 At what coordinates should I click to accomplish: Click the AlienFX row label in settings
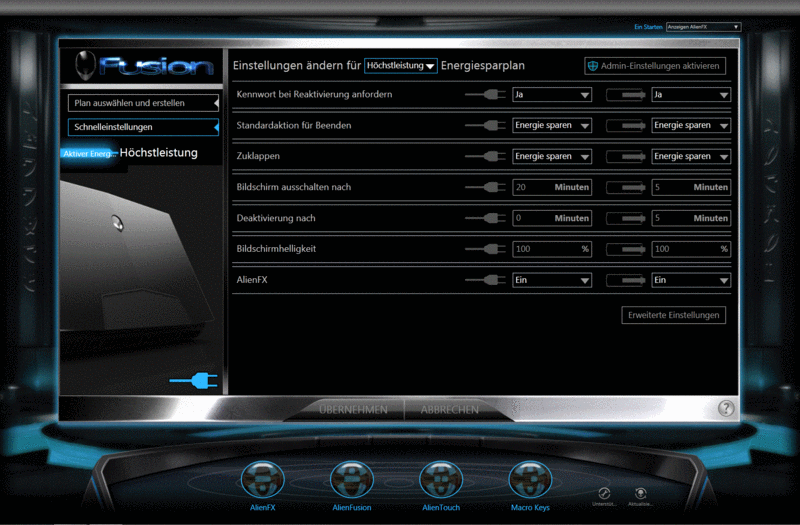[252, 280]
